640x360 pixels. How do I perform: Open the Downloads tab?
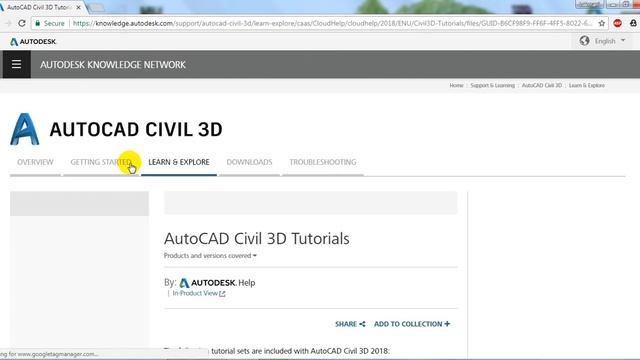[249, 162]
